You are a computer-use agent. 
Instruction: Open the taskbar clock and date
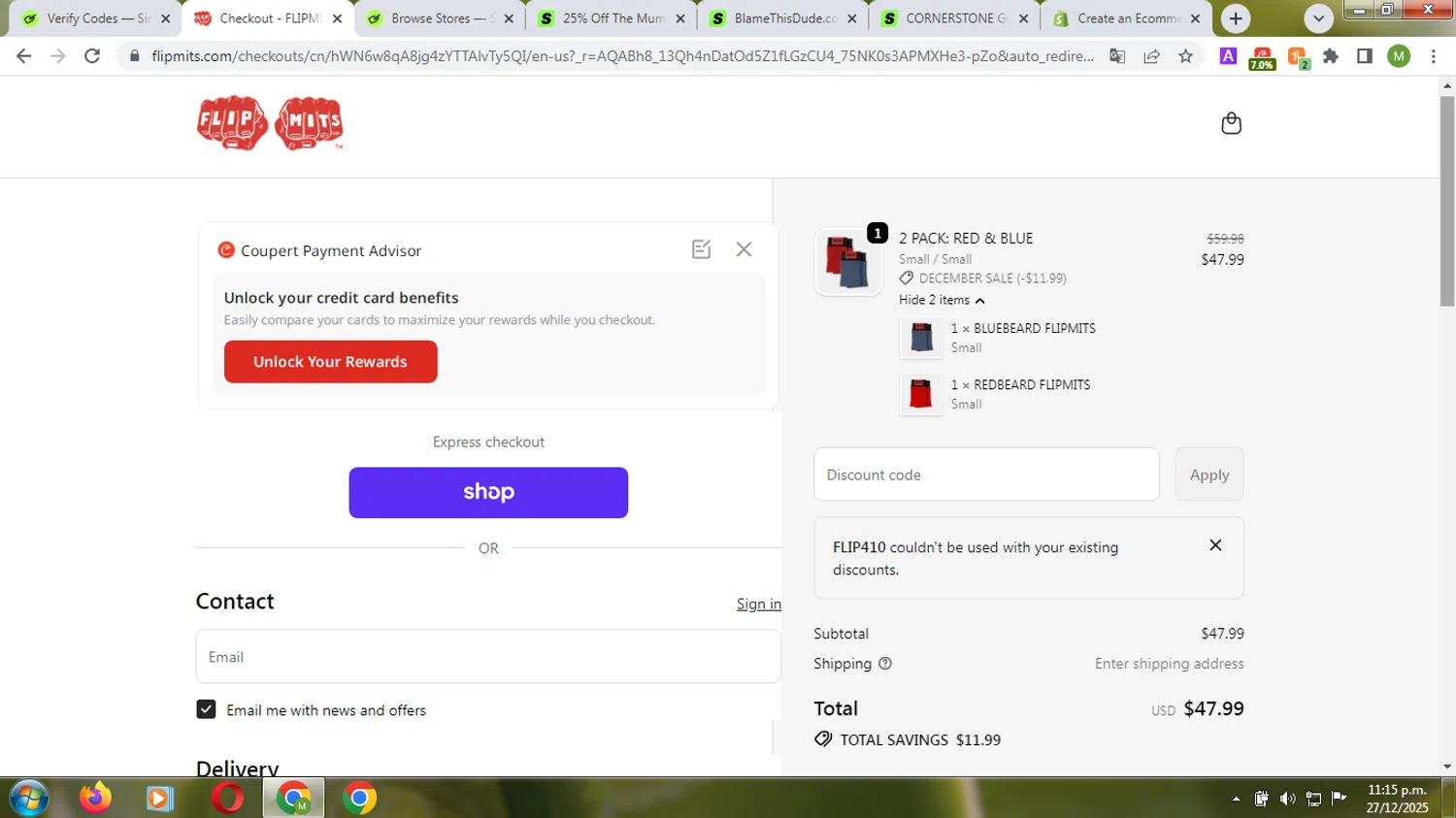(x=1397, y=799)
